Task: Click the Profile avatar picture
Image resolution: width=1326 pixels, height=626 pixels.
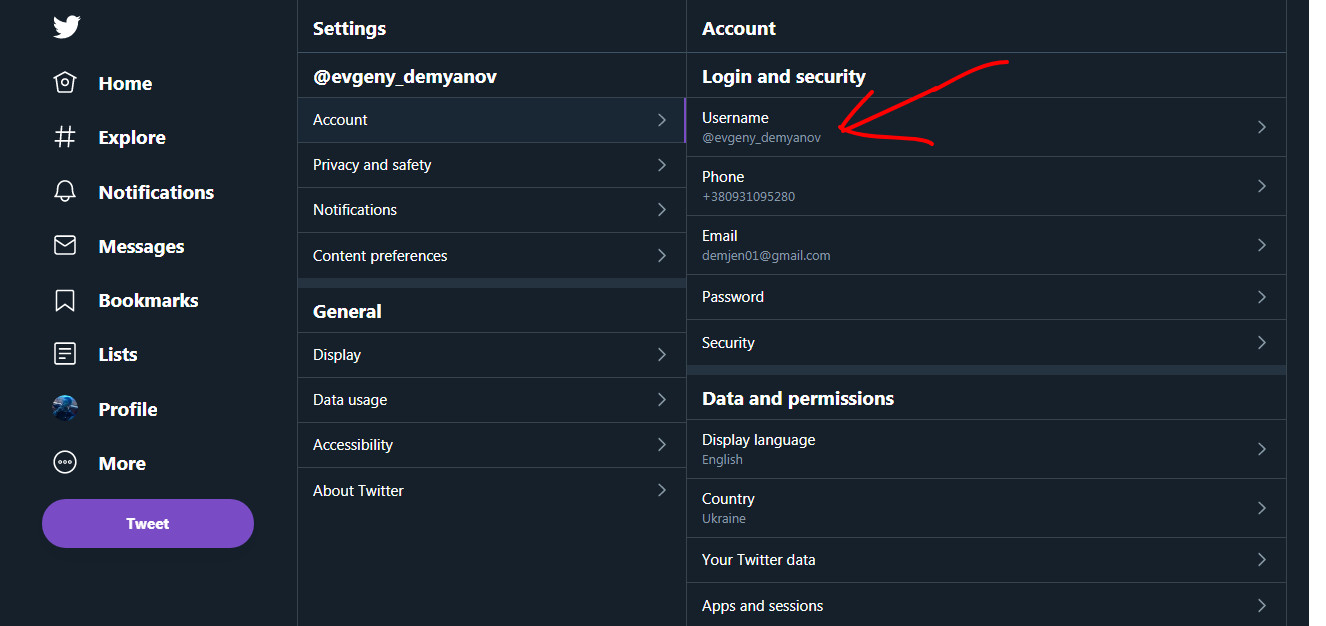Action: point(65,408)
